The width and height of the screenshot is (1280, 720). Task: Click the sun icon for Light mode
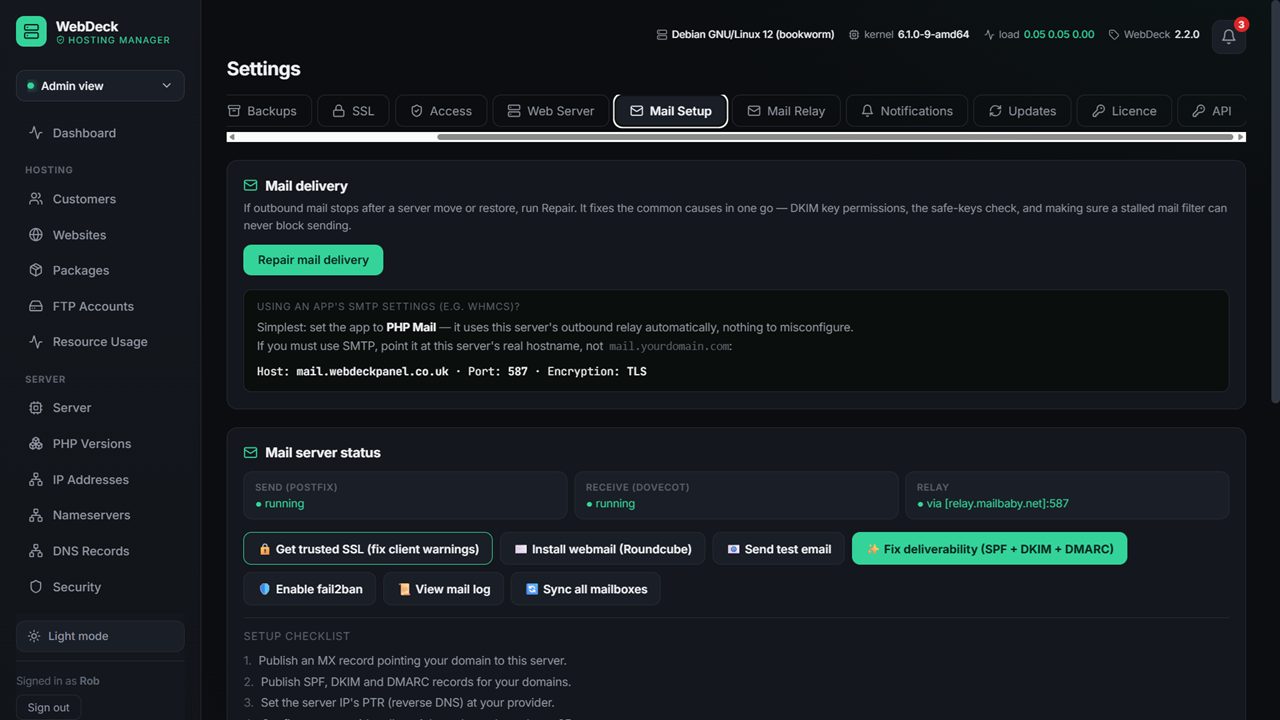(34, 636)
